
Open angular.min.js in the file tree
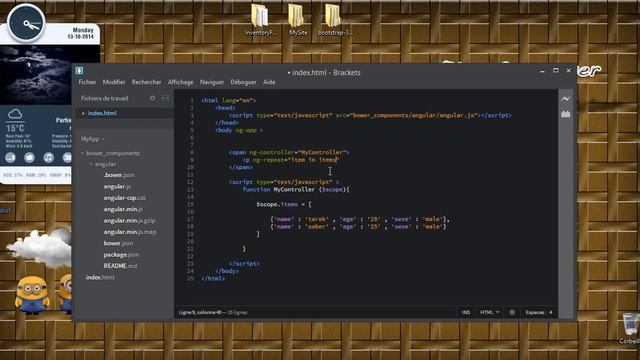[x=123, y=209]
